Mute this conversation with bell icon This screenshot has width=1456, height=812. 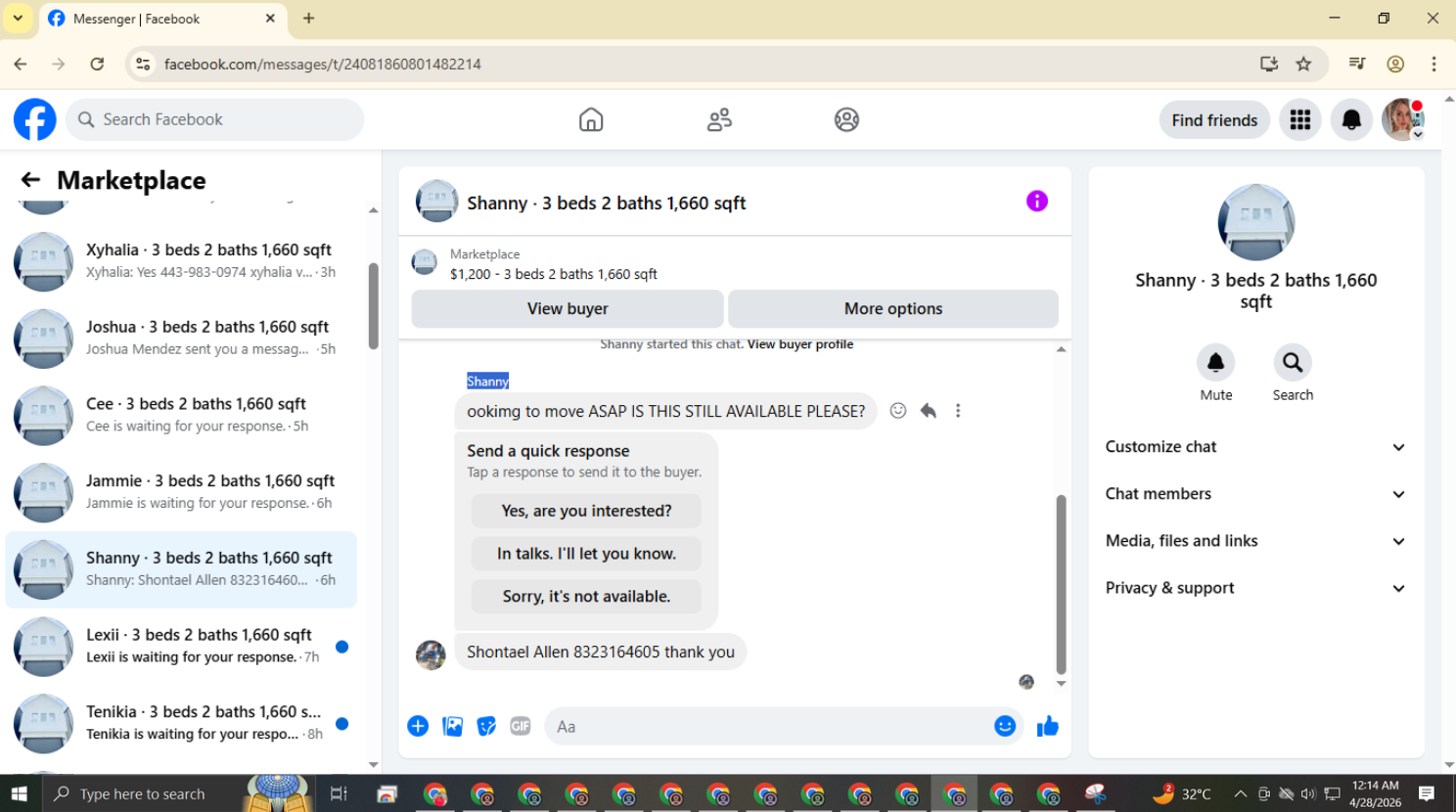(x=1216, y=363)
